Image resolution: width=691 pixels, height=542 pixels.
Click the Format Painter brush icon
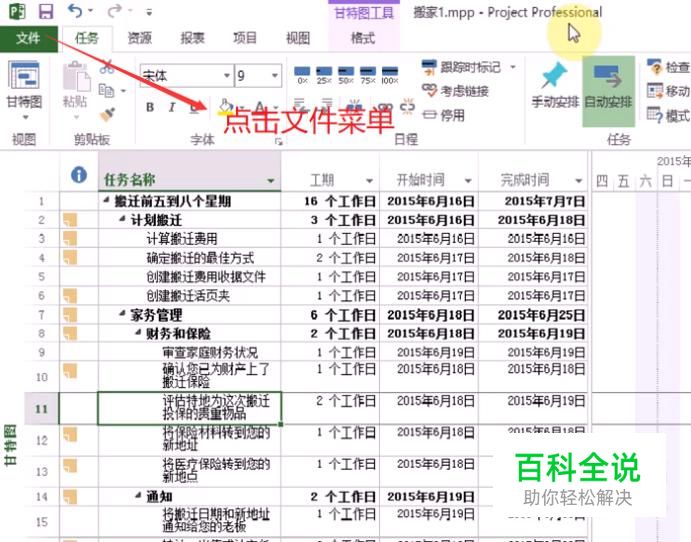(107, 114)
